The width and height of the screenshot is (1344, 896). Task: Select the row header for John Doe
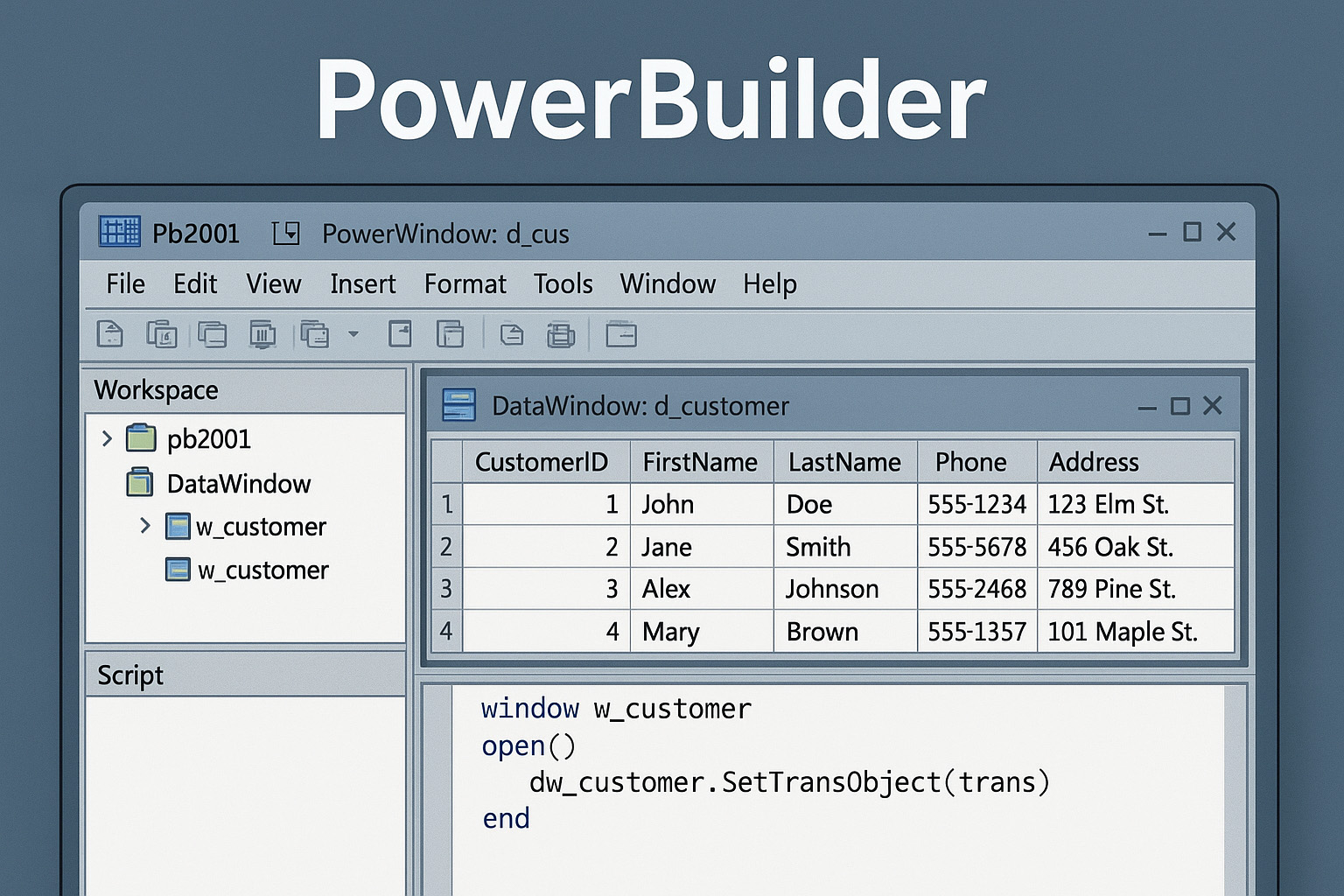tap(446, 504)
